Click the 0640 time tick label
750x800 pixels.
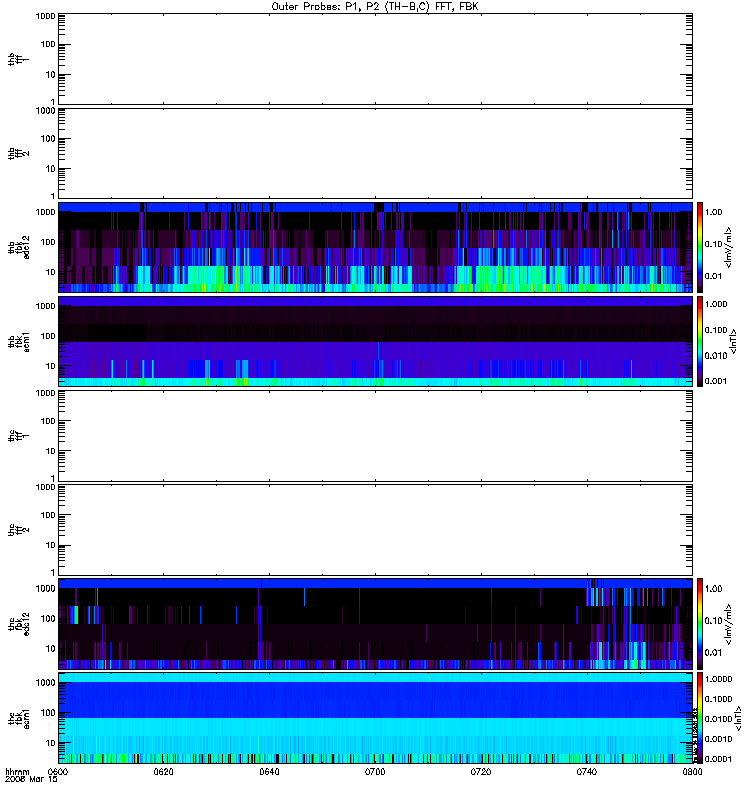click(x=269, y=772)
